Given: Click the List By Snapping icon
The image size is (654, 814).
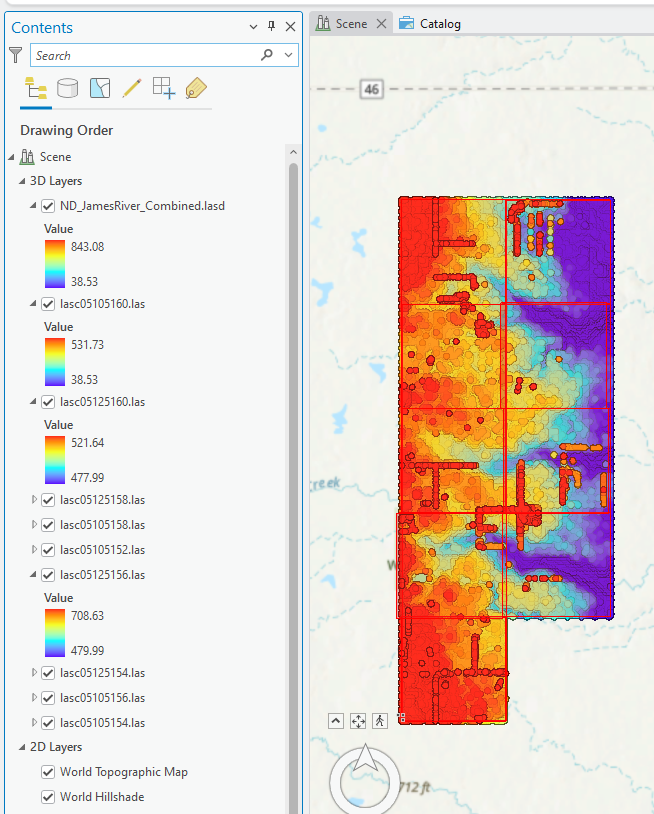Looking at the screenshot, I should pos(163,88).
